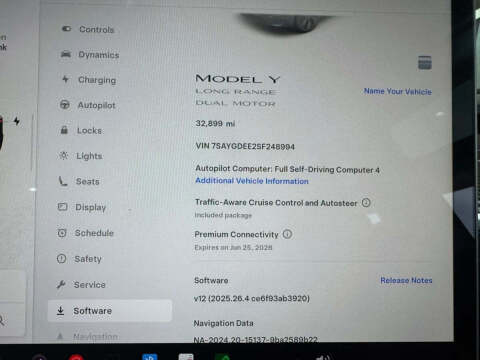Open the Charging settings
480x360 pixels.
pyautogui.click(x=89, y=80)
